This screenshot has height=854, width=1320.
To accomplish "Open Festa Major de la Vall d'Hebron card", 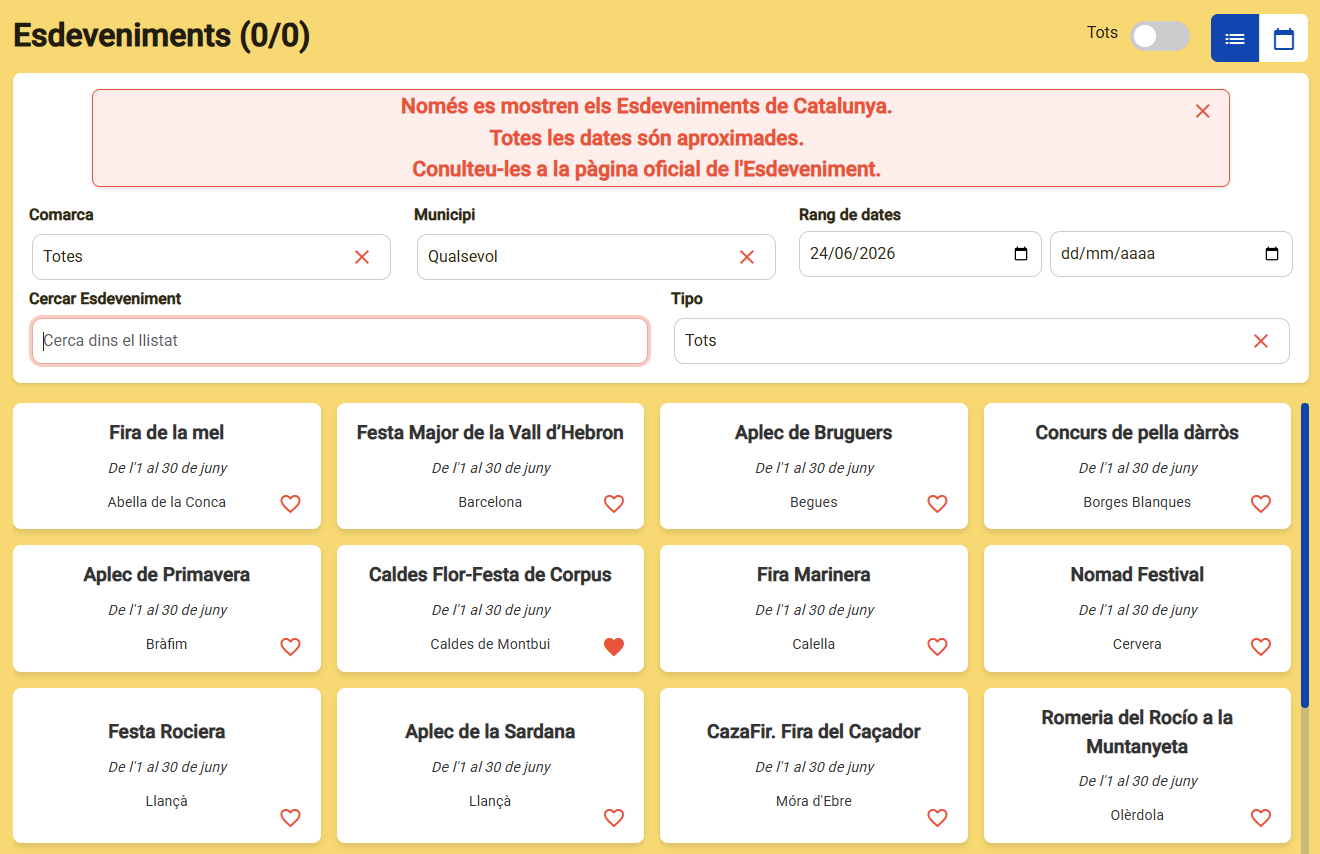I will (490, 466).
